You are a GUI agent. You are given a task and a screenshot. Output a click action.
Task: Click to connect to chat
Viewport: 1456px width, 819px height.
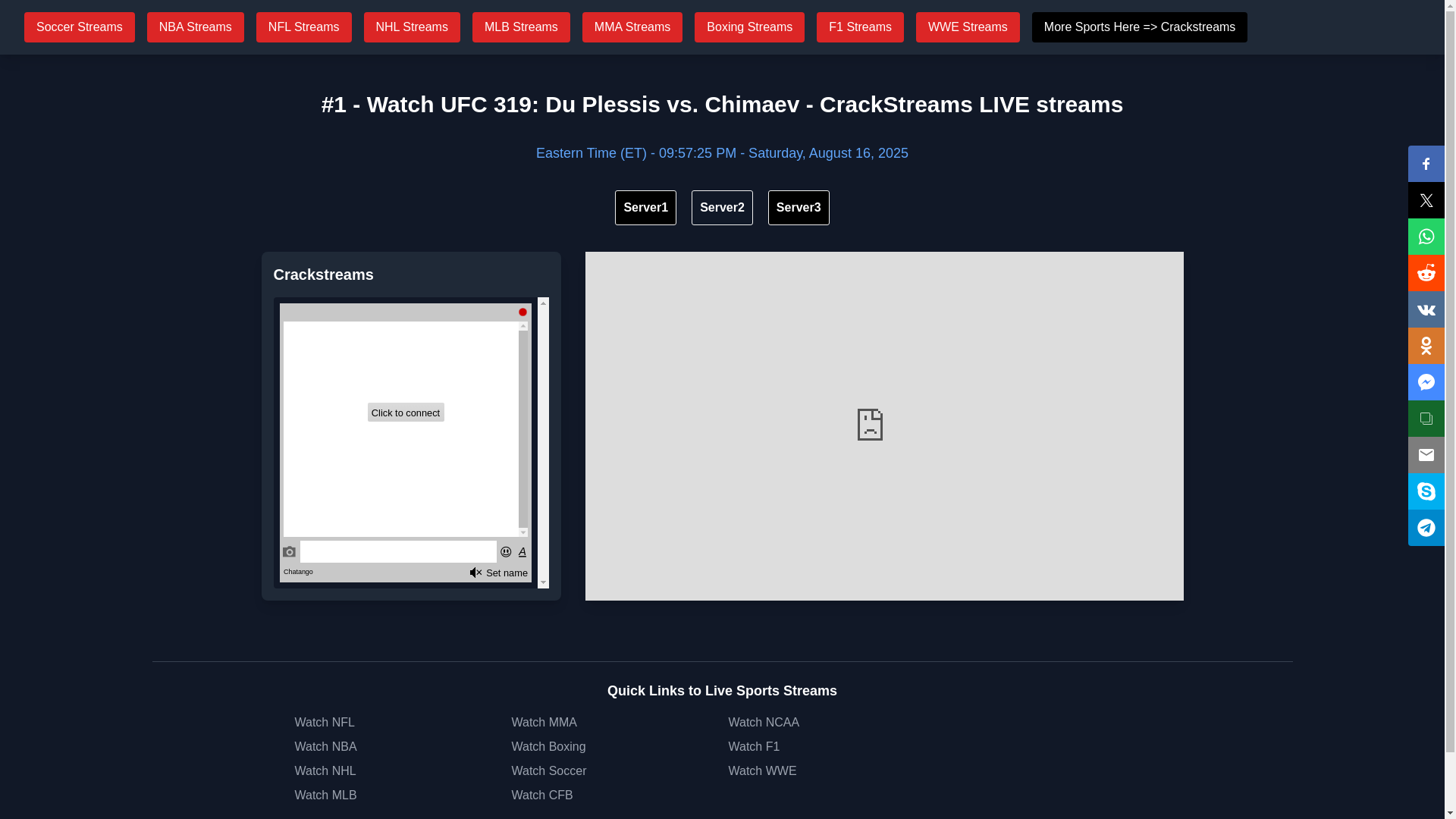(x=406, y=413)
